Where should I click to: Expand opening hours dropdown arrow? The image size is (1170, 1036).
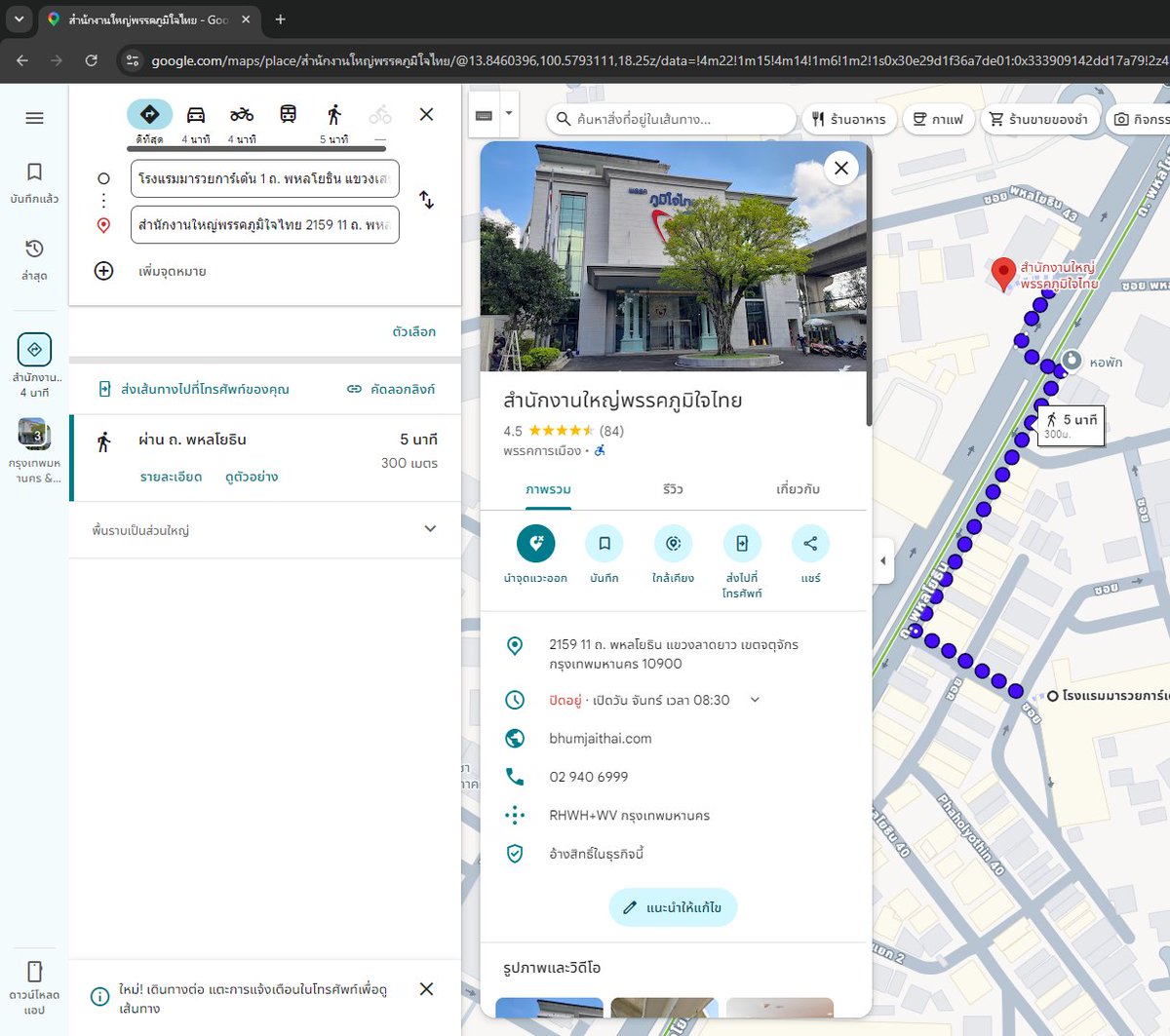coord(755,700)
